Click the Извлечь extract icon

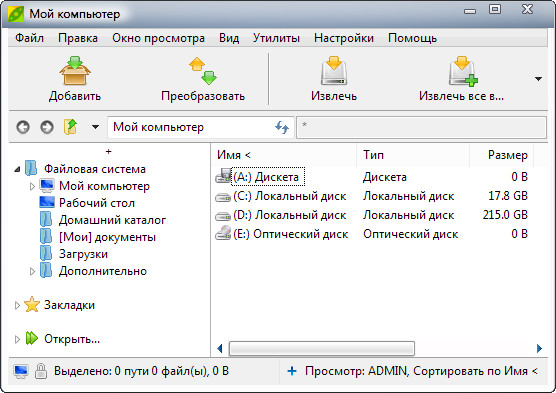(x=334, y=71)
